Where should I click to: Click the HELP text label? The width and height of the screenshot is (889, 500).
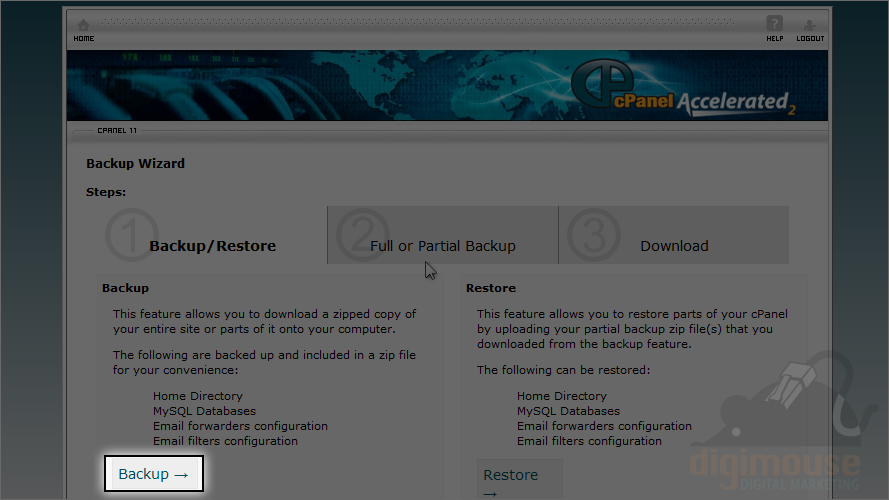(775, 39)
